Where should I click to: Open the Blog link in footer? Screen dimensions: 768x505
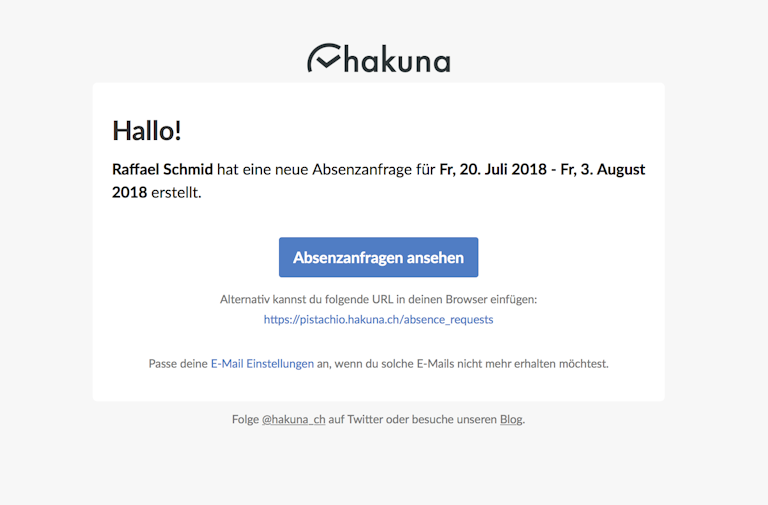click(x=511, y=419)
